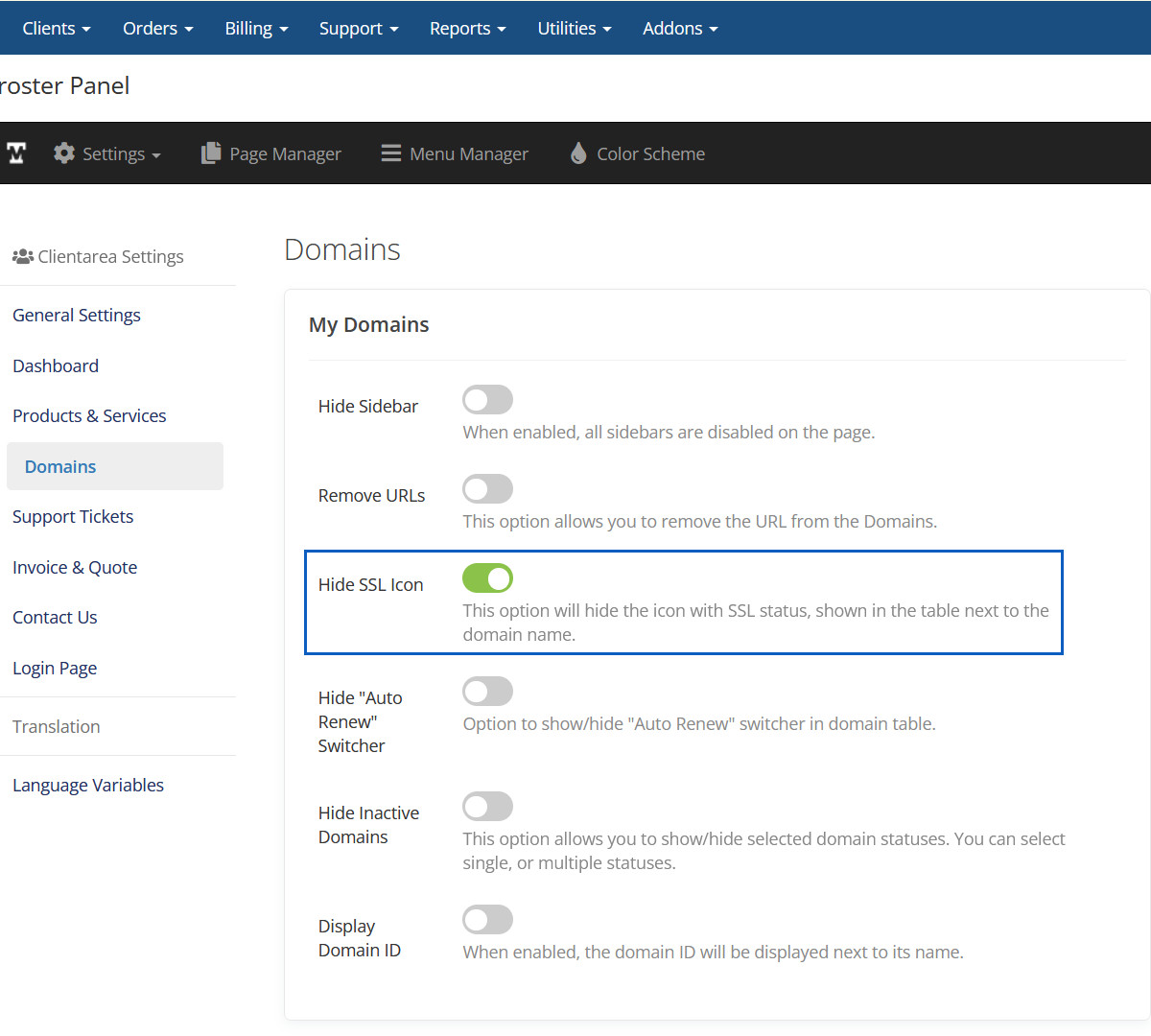
Task: Click the Color Scheme droplet icon
Action: 578,153
